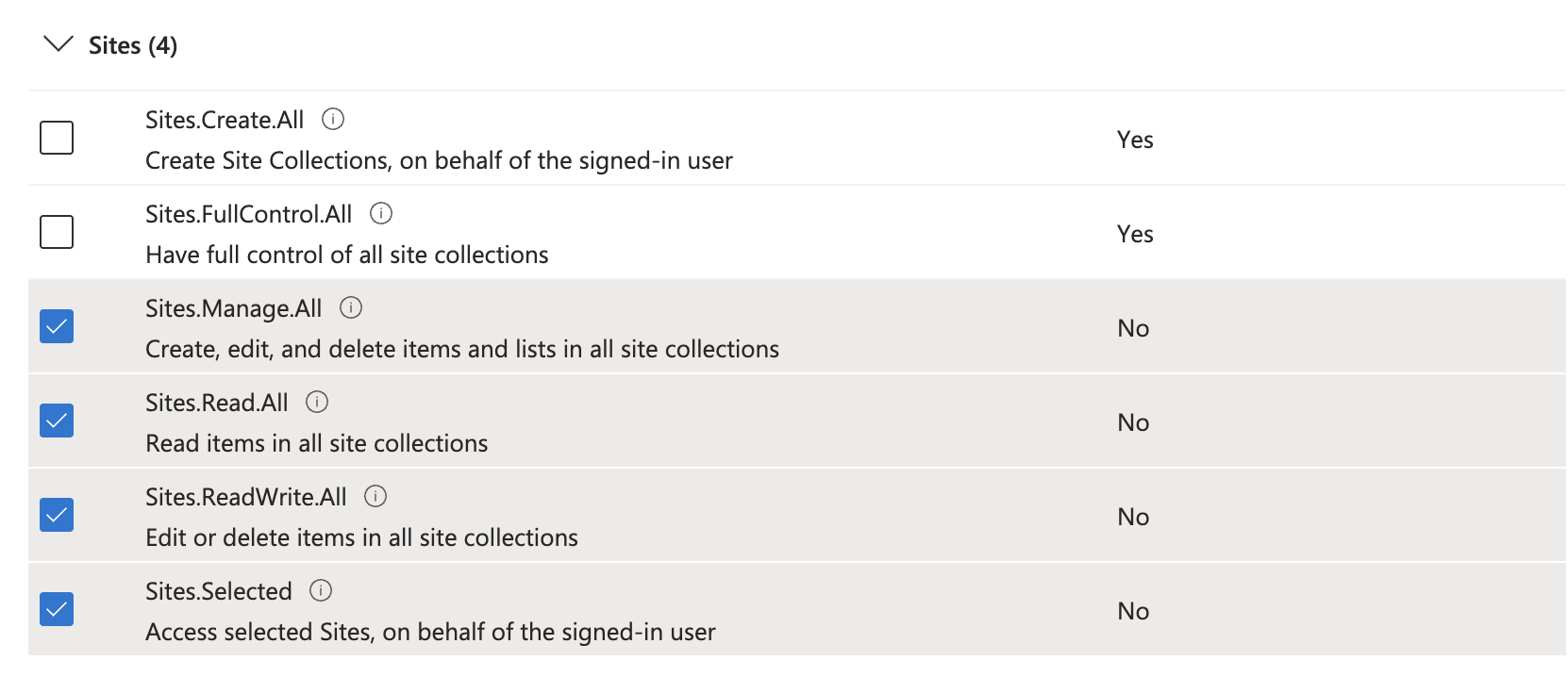The width and height of the screenshot is (1568, 677).
Task: Disable the Sites.Manage.All checkbox
Action: point(56,326)
